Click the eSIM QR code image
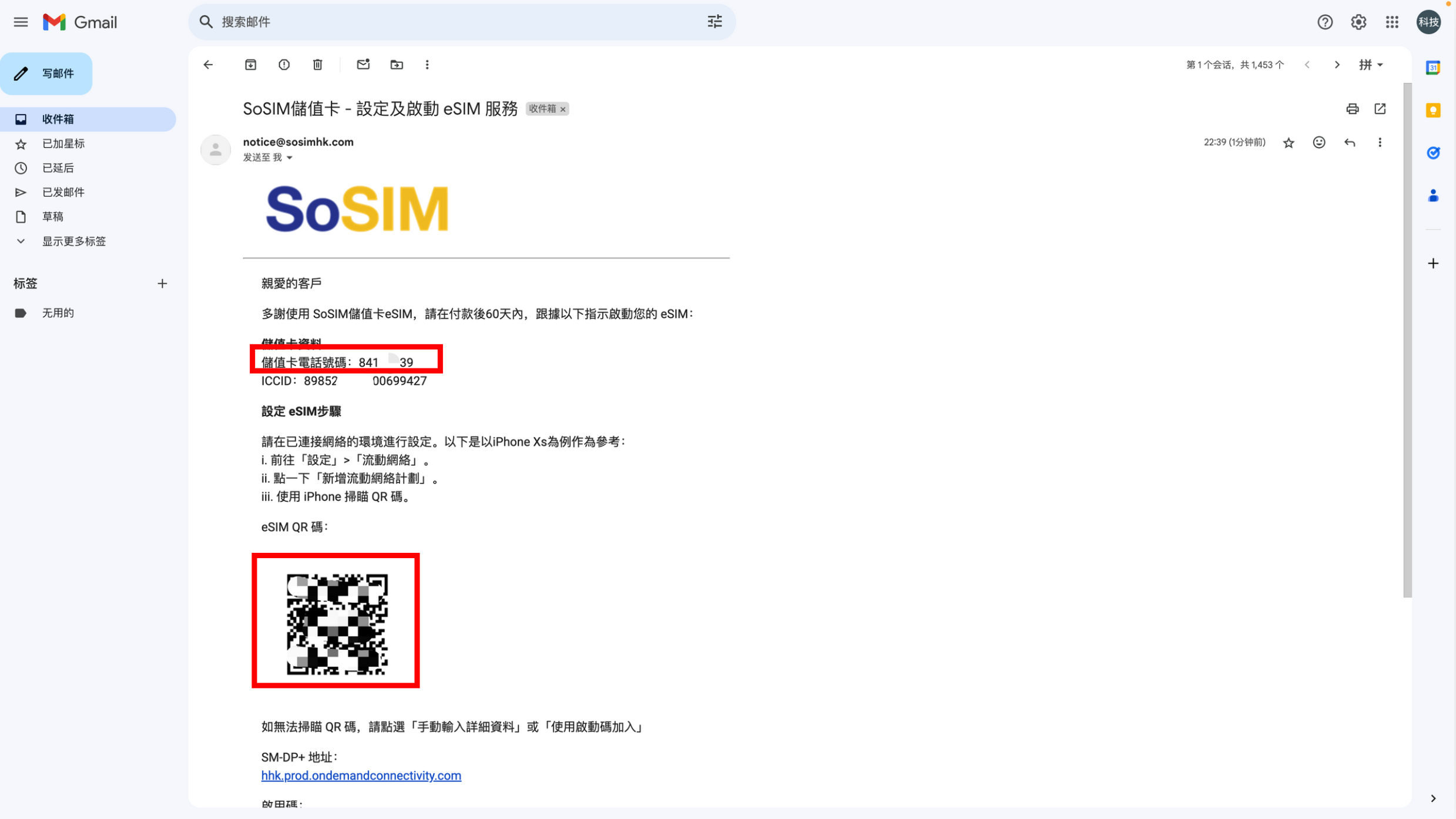 coord(337,624)
